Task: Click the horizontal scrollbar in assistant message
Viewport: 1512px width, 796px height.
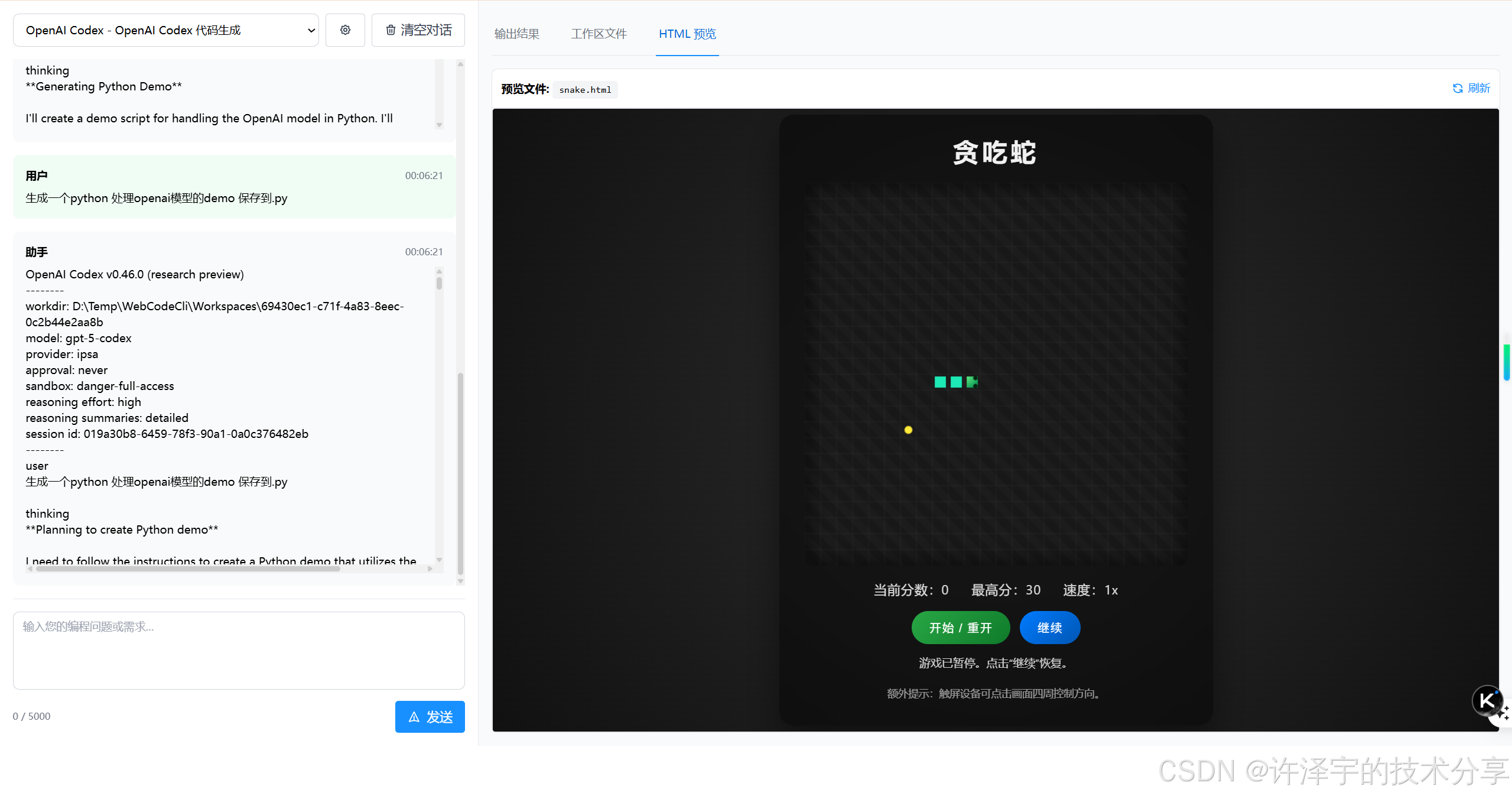Action: pyautogui.click(x=188, y=569)
